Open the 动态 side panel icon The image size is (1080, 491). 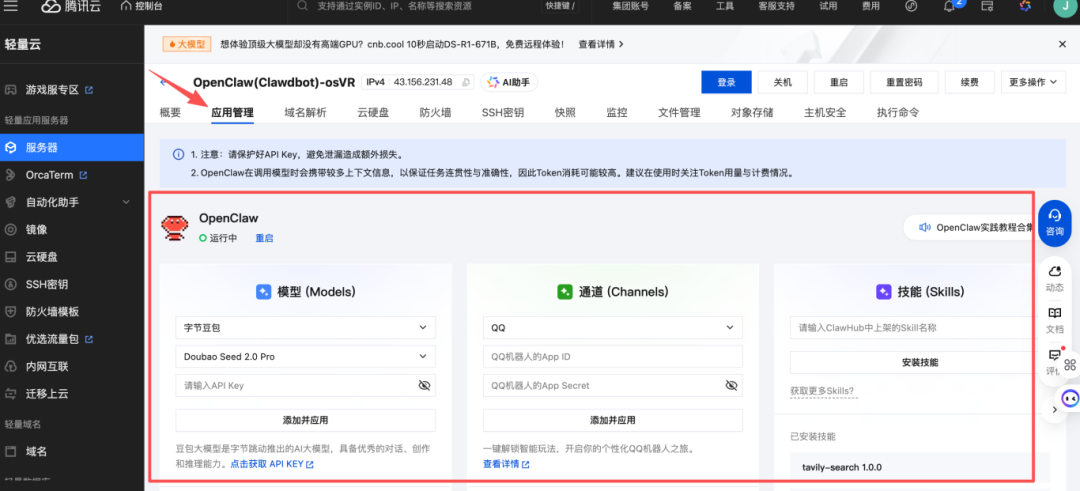tap(1055, 278)
